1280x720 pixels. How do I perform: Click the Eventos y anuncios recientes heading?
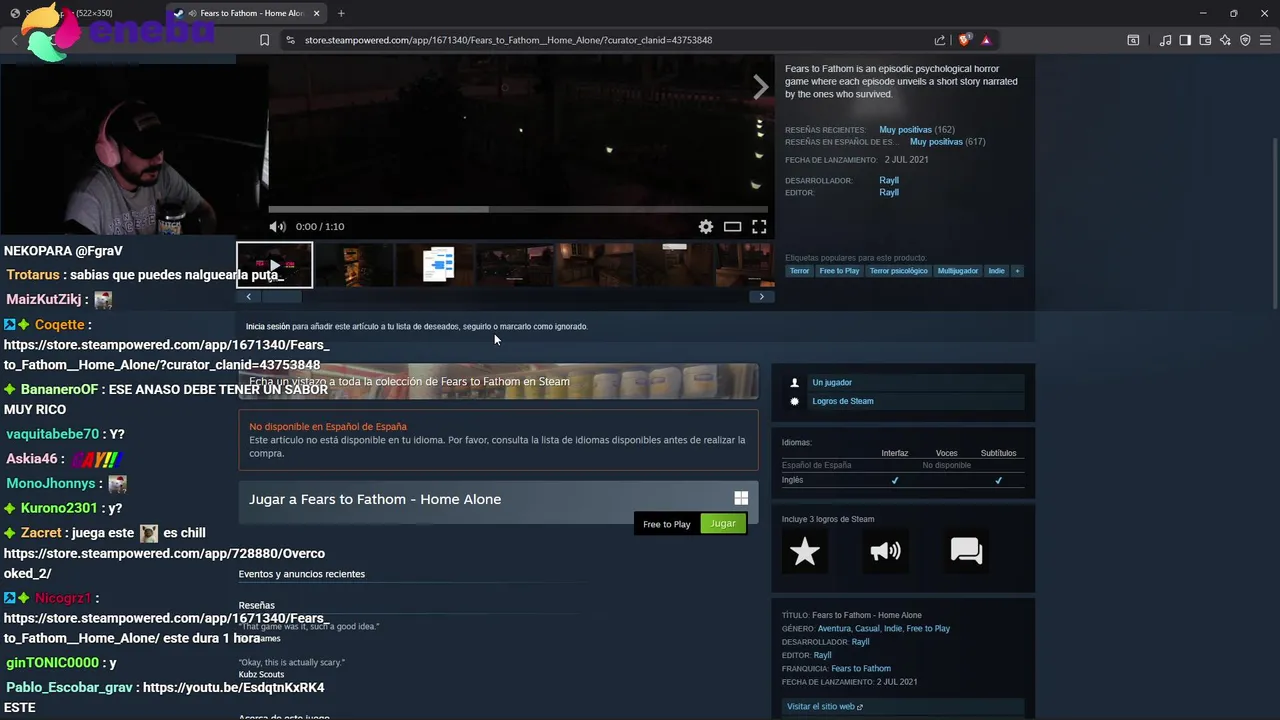(x=302, y=574)
